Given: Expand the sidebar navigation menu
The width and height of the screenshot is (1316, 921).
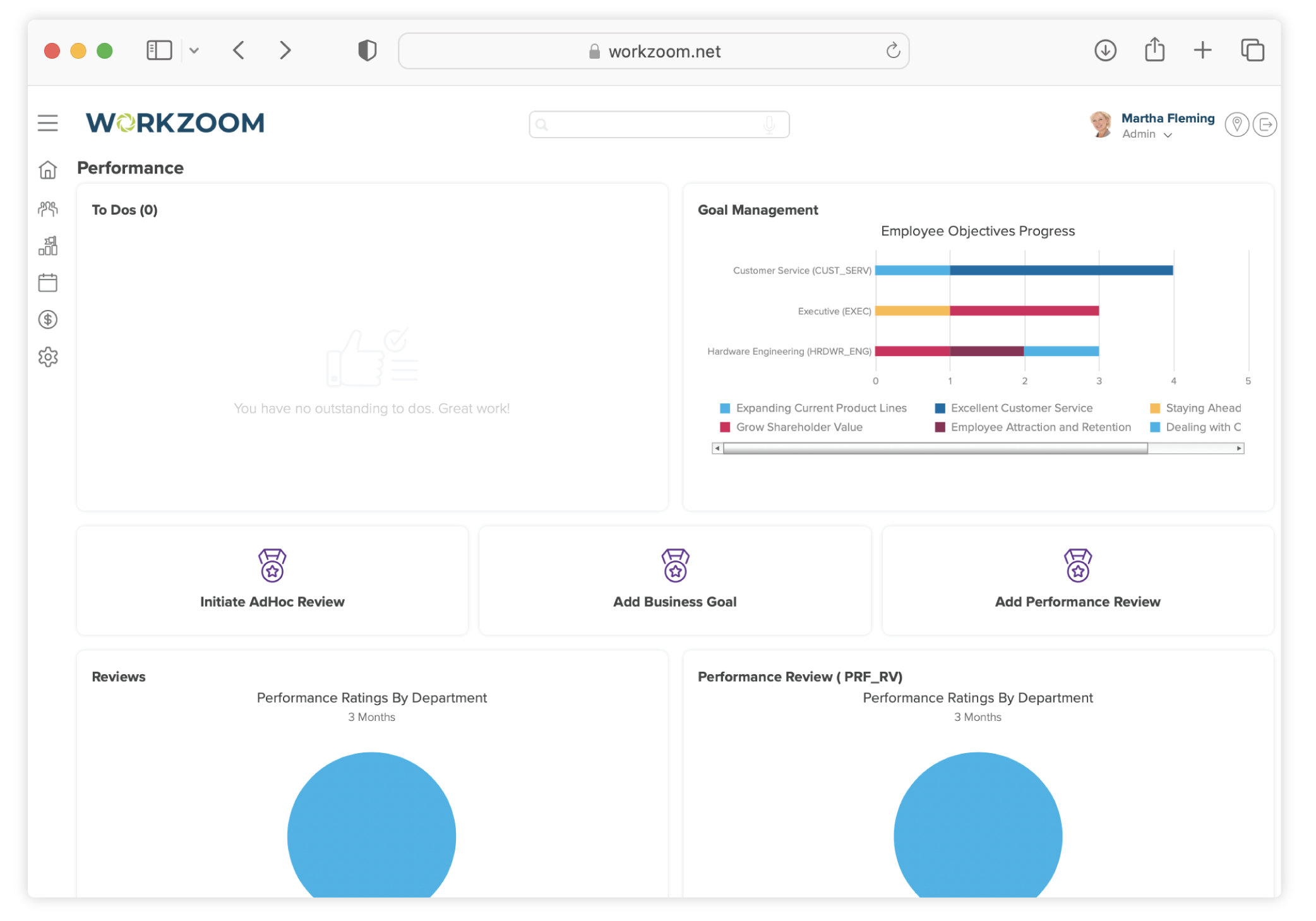Looking at the screenshot, I should [x=47, y=122].
